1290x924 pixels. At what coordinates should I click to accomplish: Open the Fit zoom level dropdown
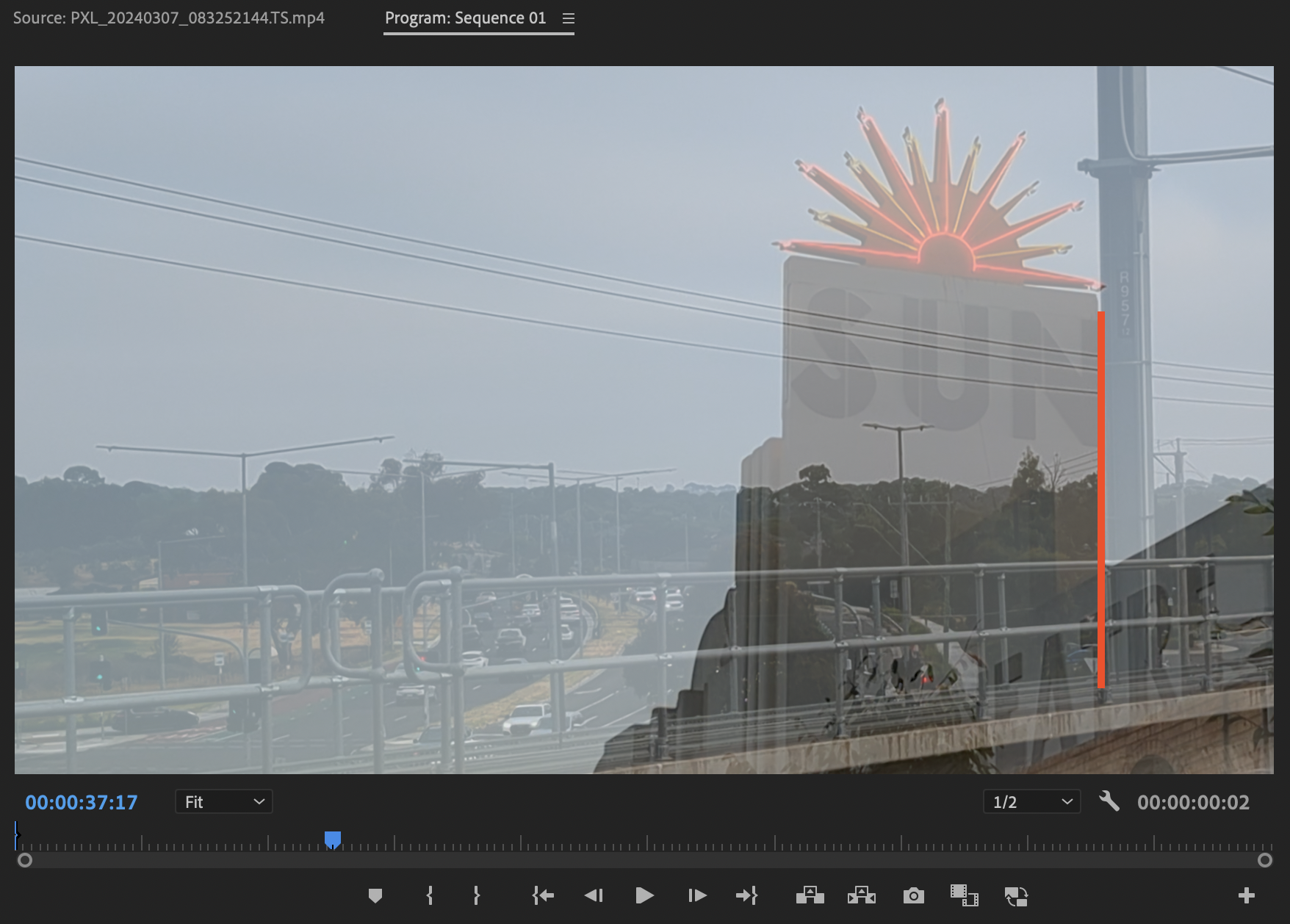tap(224, 801)
